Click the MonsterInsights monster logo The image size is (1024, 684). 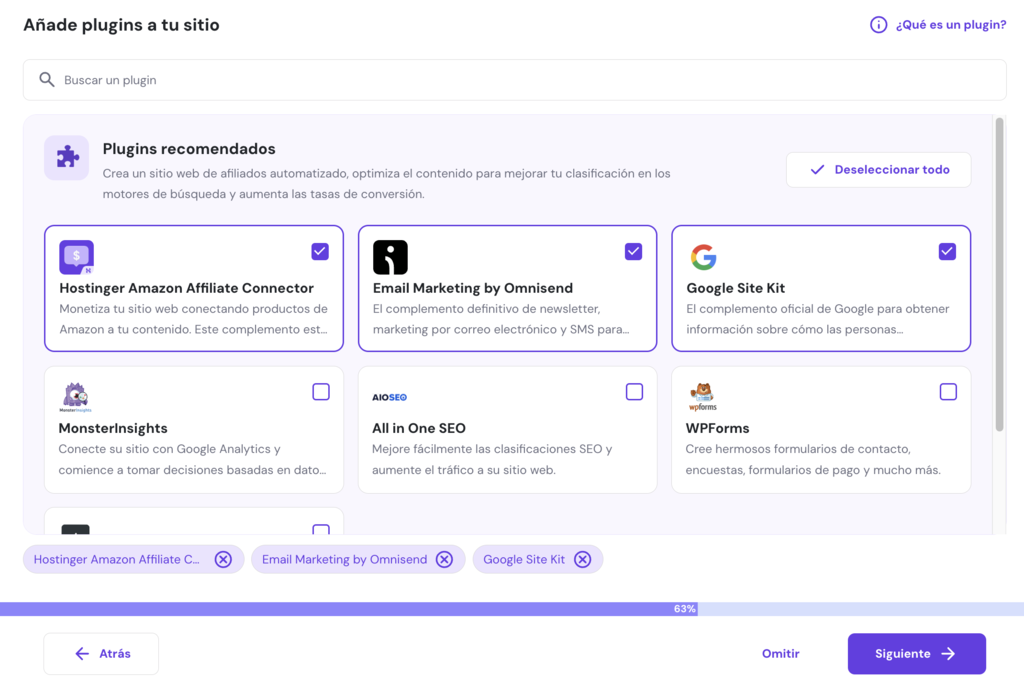(x=75, y=397)
